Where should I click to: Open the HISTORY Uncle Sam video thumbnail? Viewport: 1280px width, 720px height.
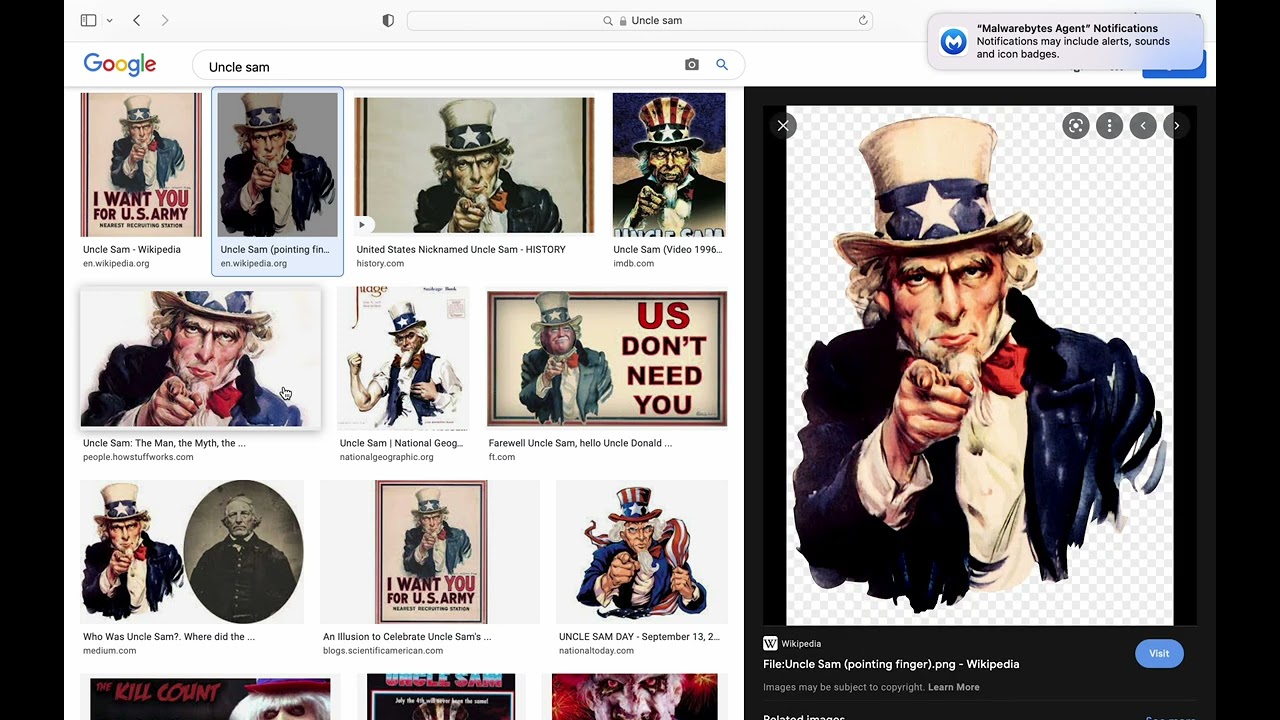coord(474,165)
